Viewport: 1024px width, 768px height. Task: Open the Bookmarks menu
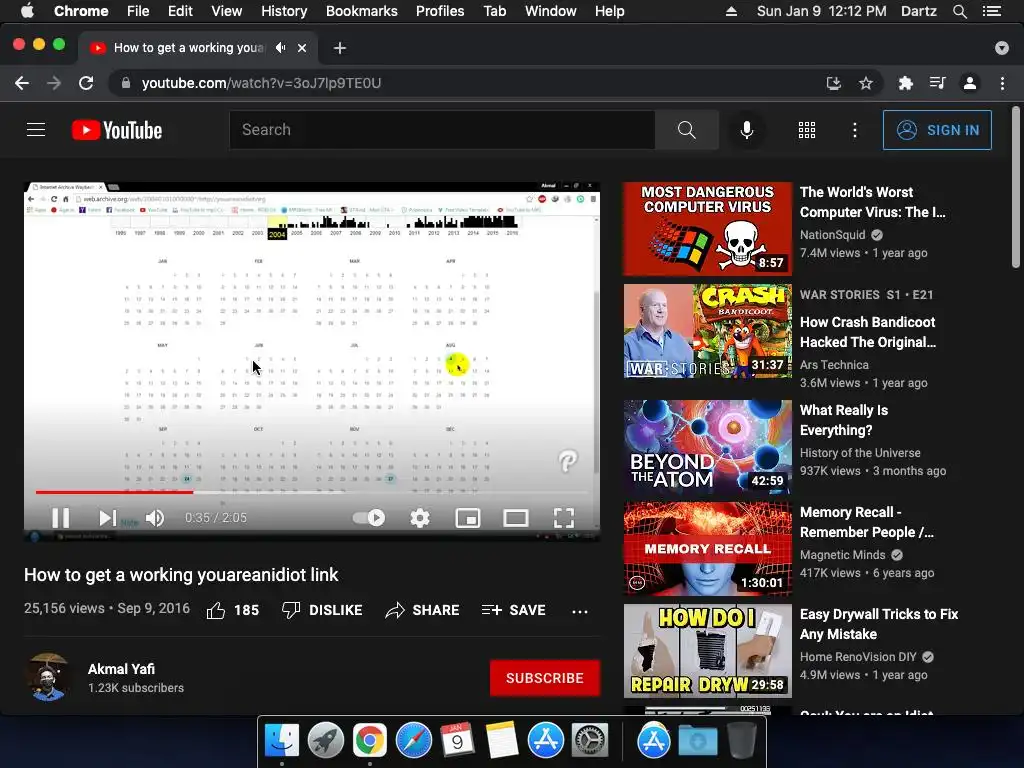click(x=362, y=11)
